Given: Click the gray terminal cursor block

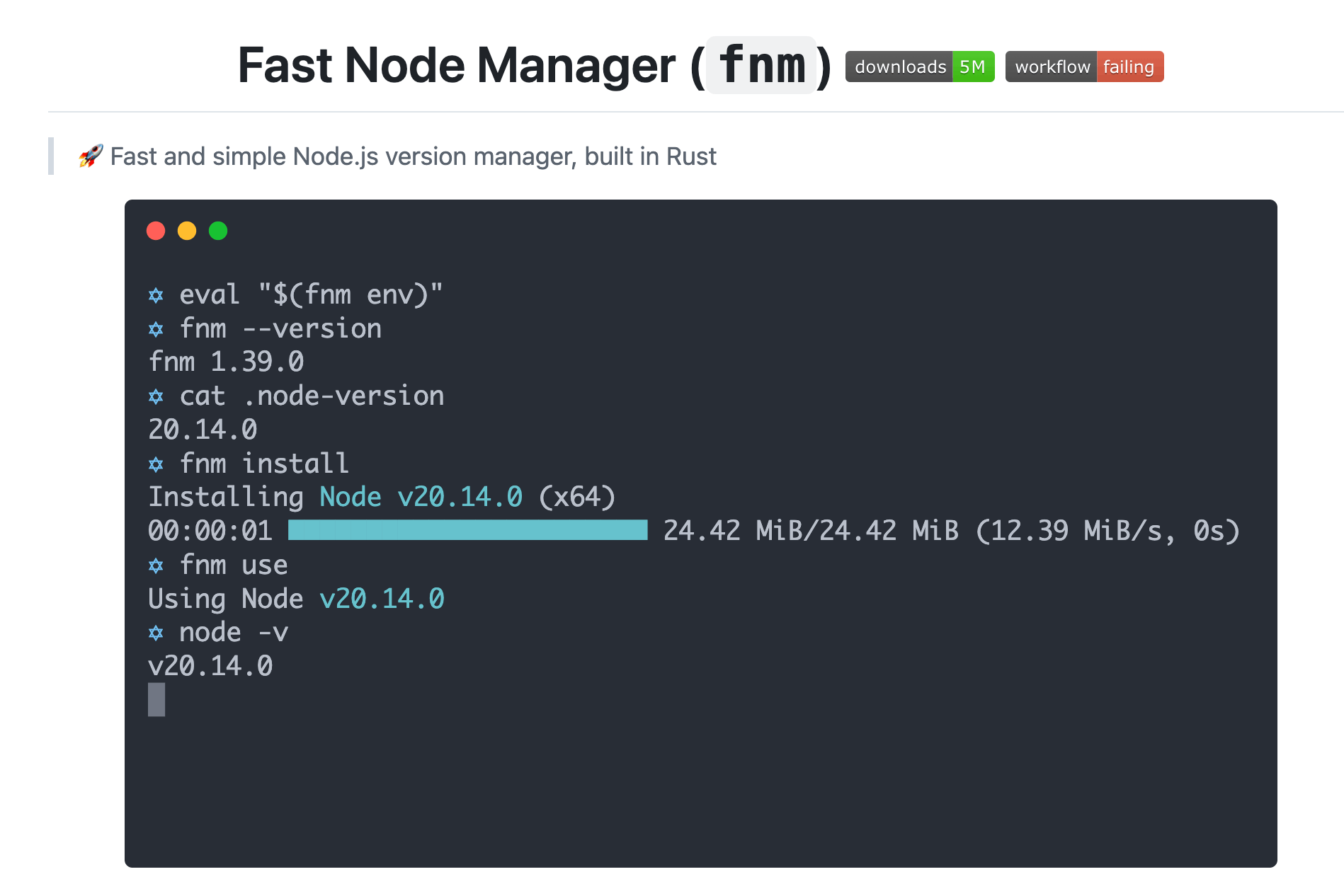Looking at the screenshot, I should (156, 699).
